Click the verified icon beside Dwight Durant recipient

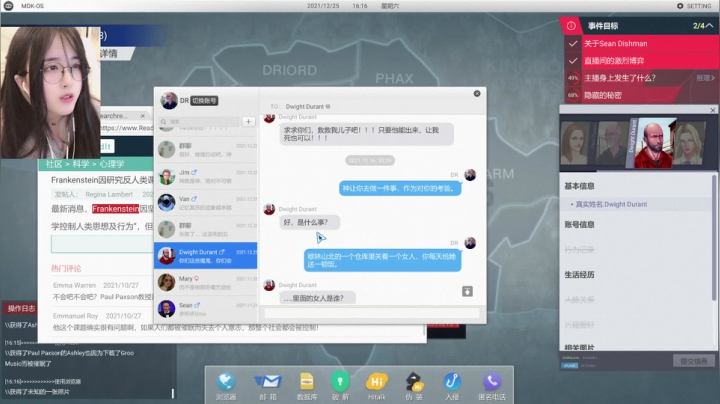[x=328, y=107]
